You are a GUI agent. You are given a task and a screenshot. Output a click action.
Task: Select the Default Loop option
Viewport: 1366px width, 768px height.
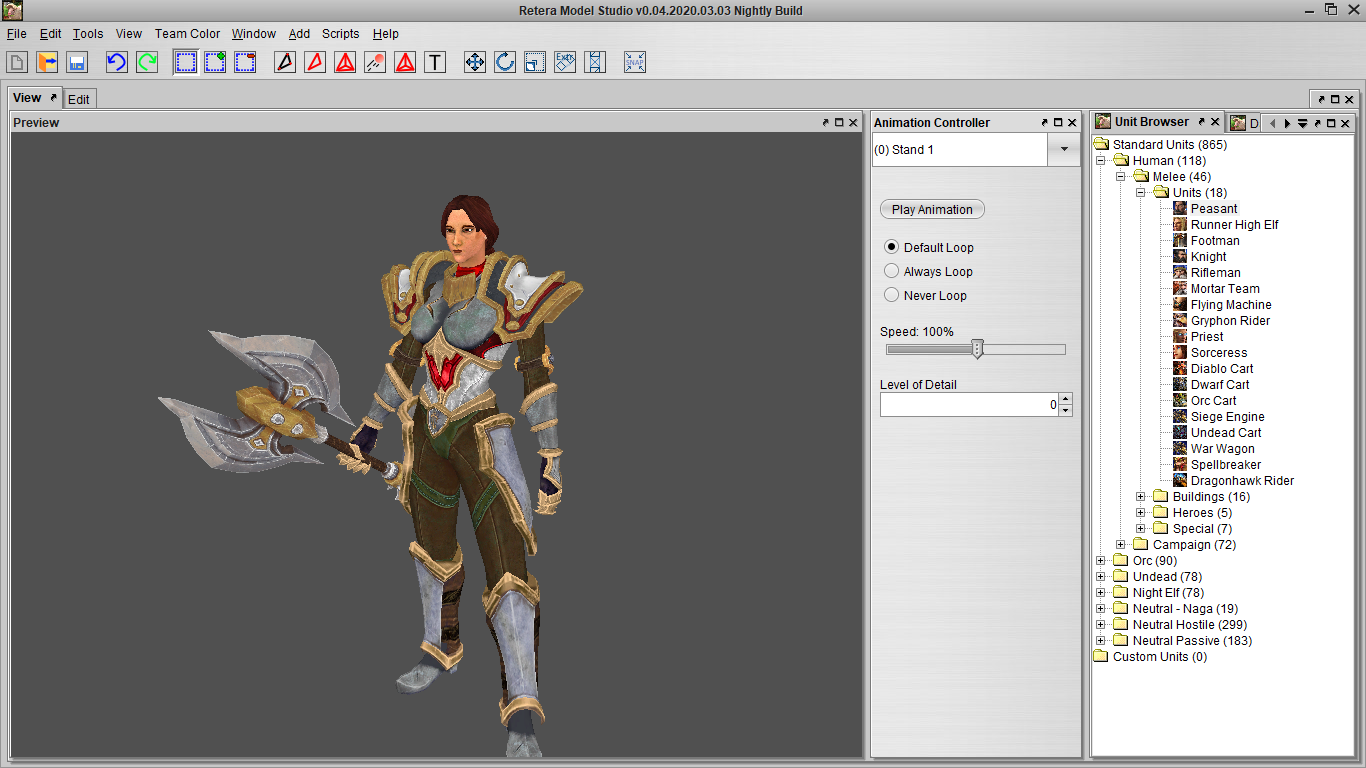891,247
